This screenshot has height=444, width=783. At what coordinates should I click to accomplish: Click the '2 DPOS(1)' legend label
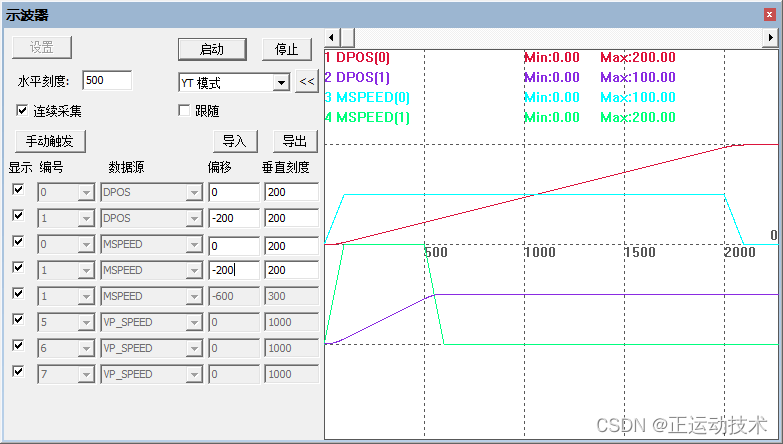[357, 77]
